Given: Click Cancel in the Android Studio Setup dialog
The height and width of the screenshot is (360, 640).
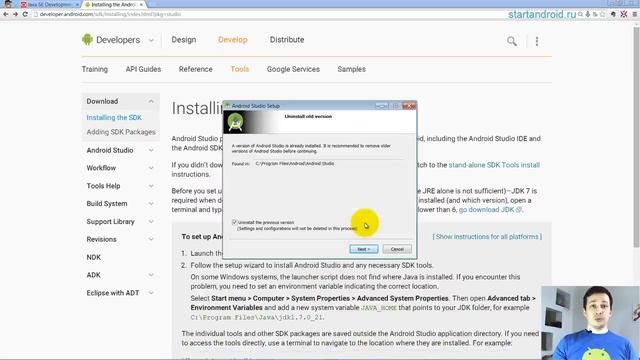Looking at the screenshot, I should coord(397,249).
